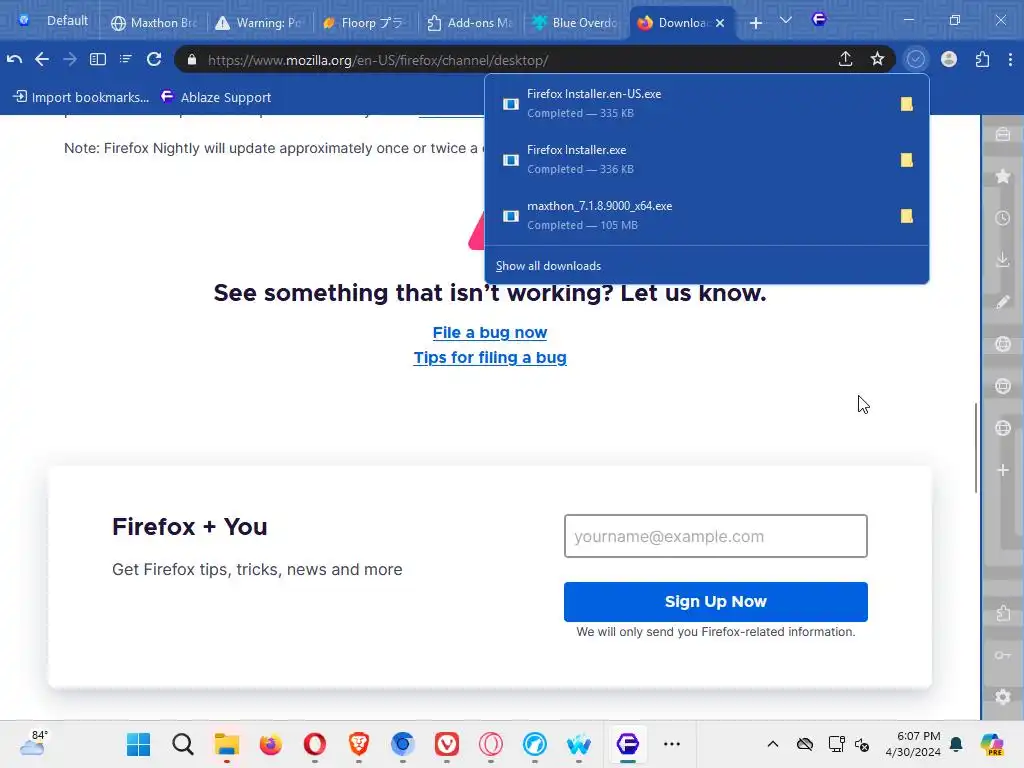Open the sidebar settings gear icon
Screen dimensions: 1024x768
(x=1003, y=697)
